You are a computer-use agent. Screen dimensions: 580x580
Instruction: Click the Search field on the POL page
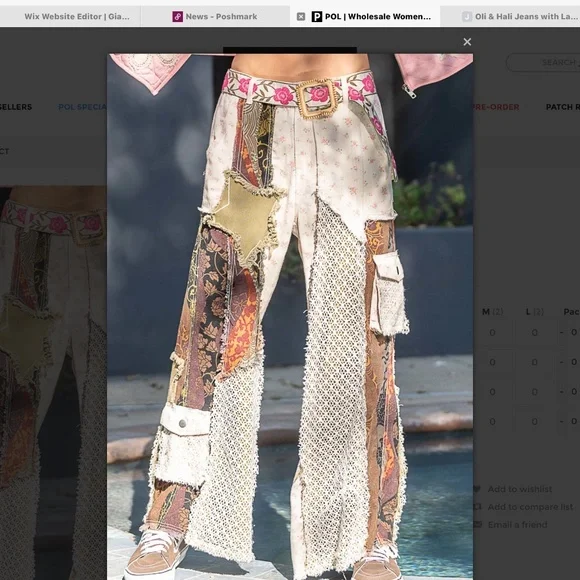point(543,62)
